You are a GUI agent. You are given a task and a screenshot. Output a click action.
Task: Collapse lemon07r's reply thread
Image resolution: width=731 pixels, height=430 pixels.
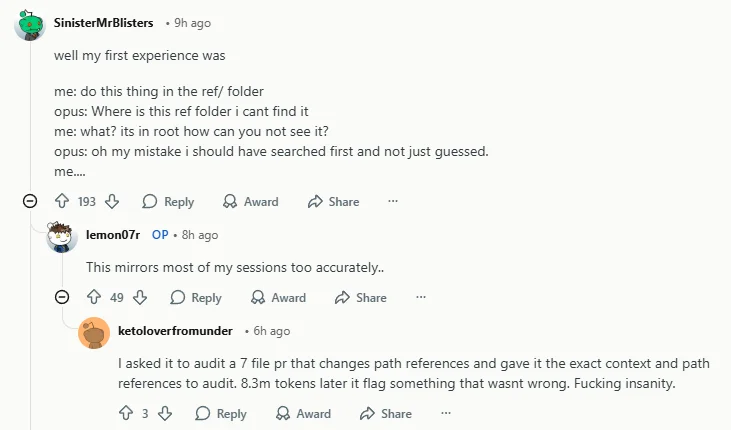(x=62, y=297)
